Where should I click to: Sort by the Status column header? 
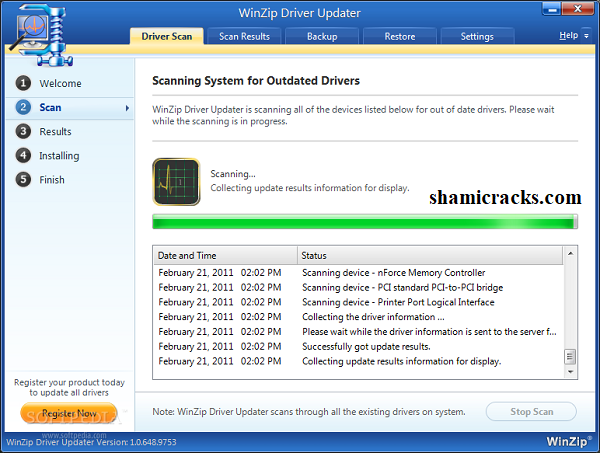click(x=430, y=256)
